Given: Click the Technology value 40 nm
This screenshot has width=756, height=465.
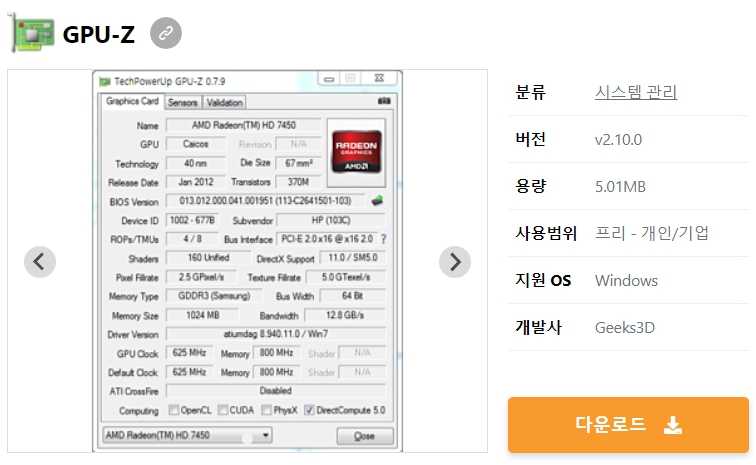Looking at the screenshot, I should [x=196, y=164].
